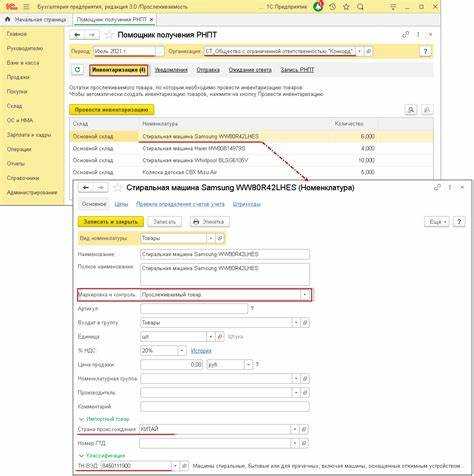Open the Справочники section in sidebar
The width and height of the screenshot is (474, 476).
[x=23, y=178]
